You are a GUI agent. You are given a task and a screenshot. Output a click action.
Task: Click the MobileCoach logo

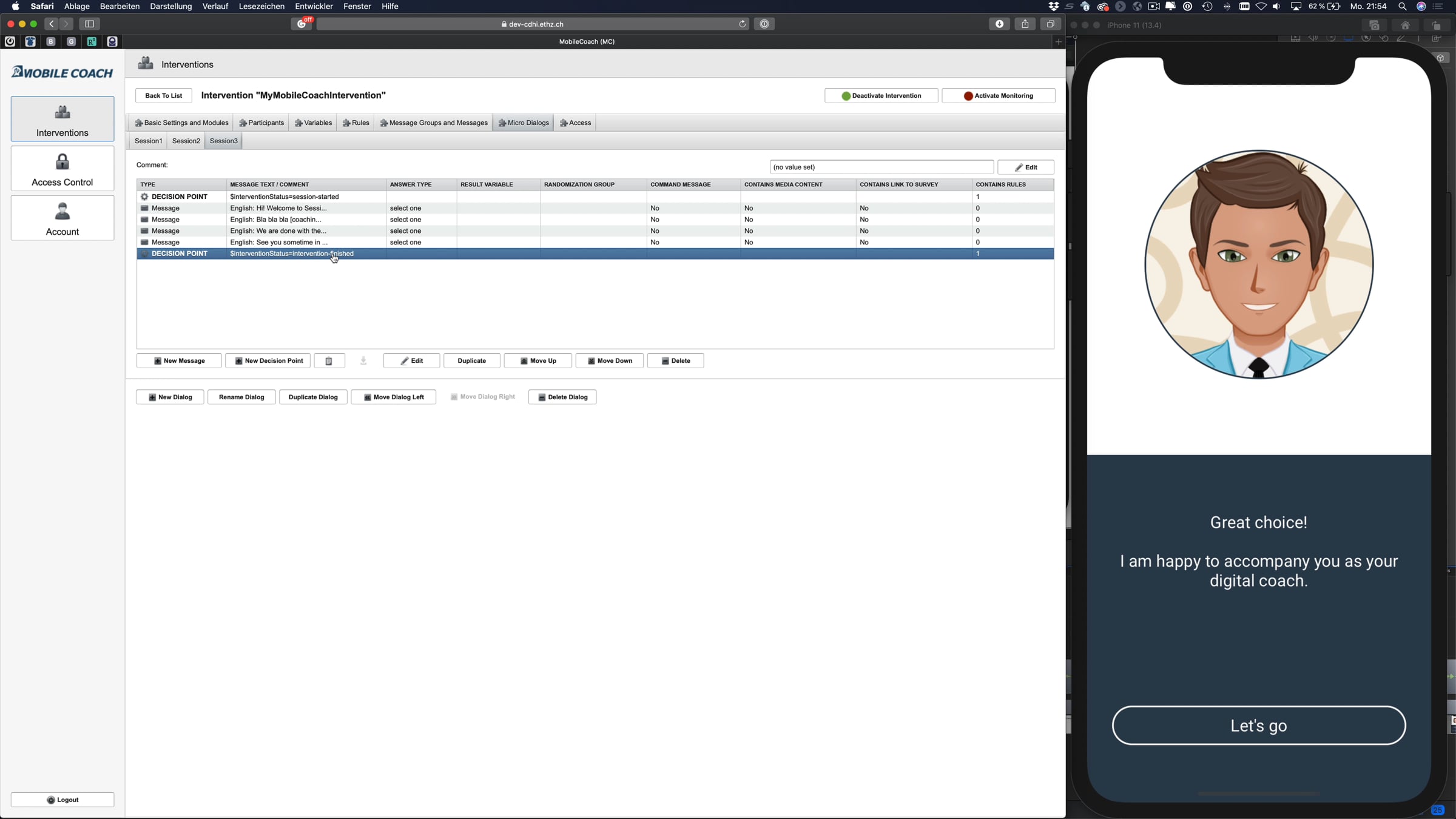62,72
